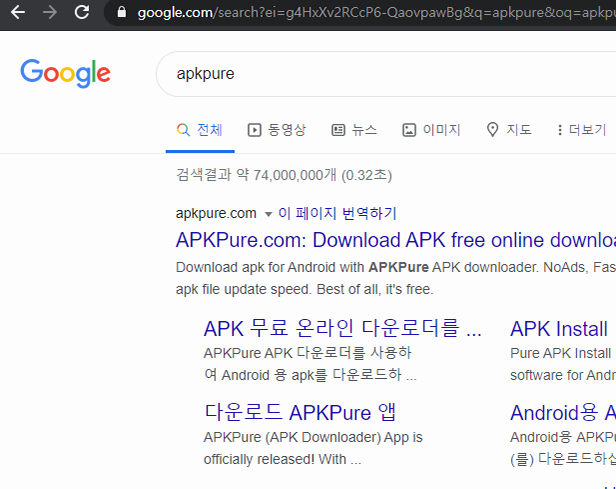
Task: Switch to the 뉴스 tab
Action: [354, 130]
